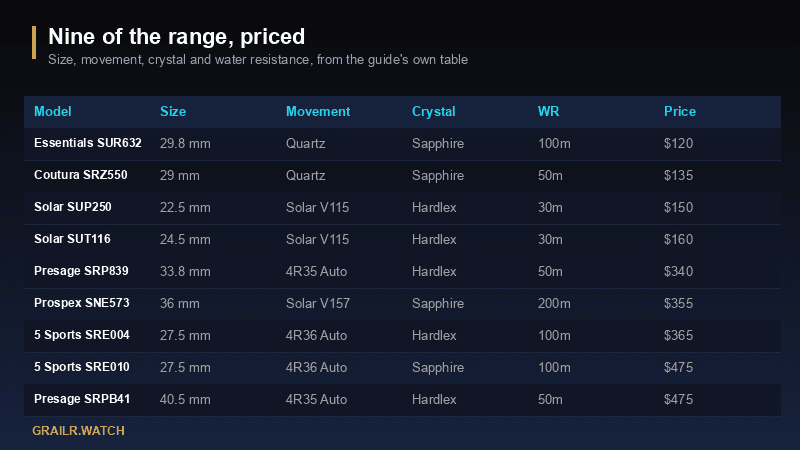Click the gold accent bar beside title

point(34,42)
